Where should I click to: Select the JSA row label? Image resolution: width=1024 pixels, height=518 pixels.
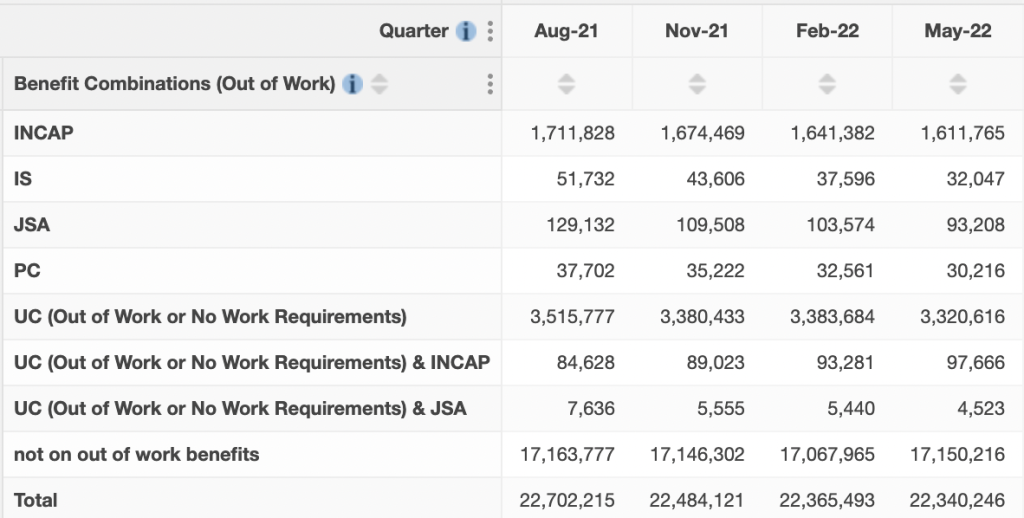coord(32,225)
